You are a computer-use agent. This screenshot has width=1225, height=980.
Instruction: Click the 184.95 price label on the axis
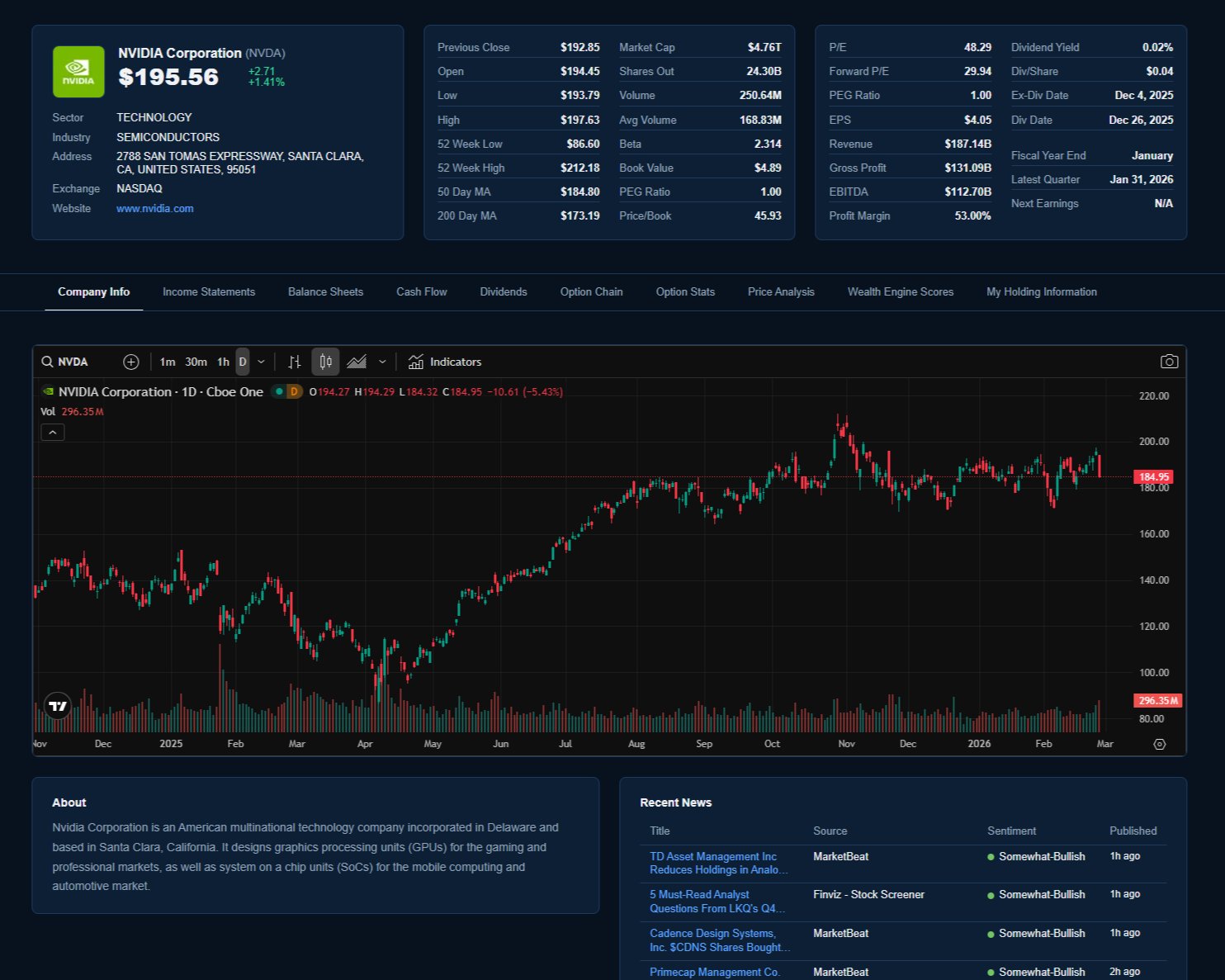1153,476
